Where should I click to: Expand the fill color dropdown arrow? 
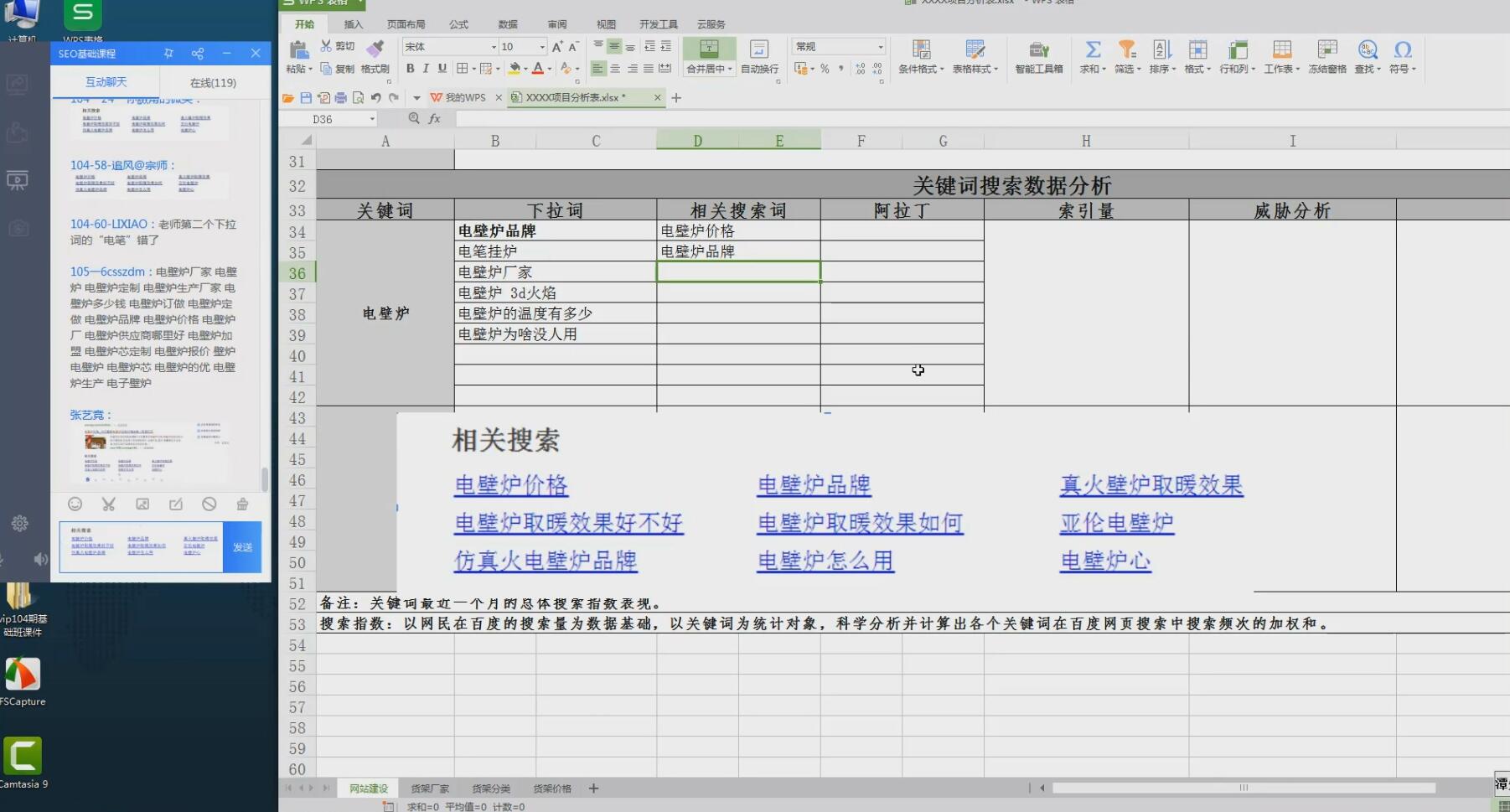click(525, 69)
